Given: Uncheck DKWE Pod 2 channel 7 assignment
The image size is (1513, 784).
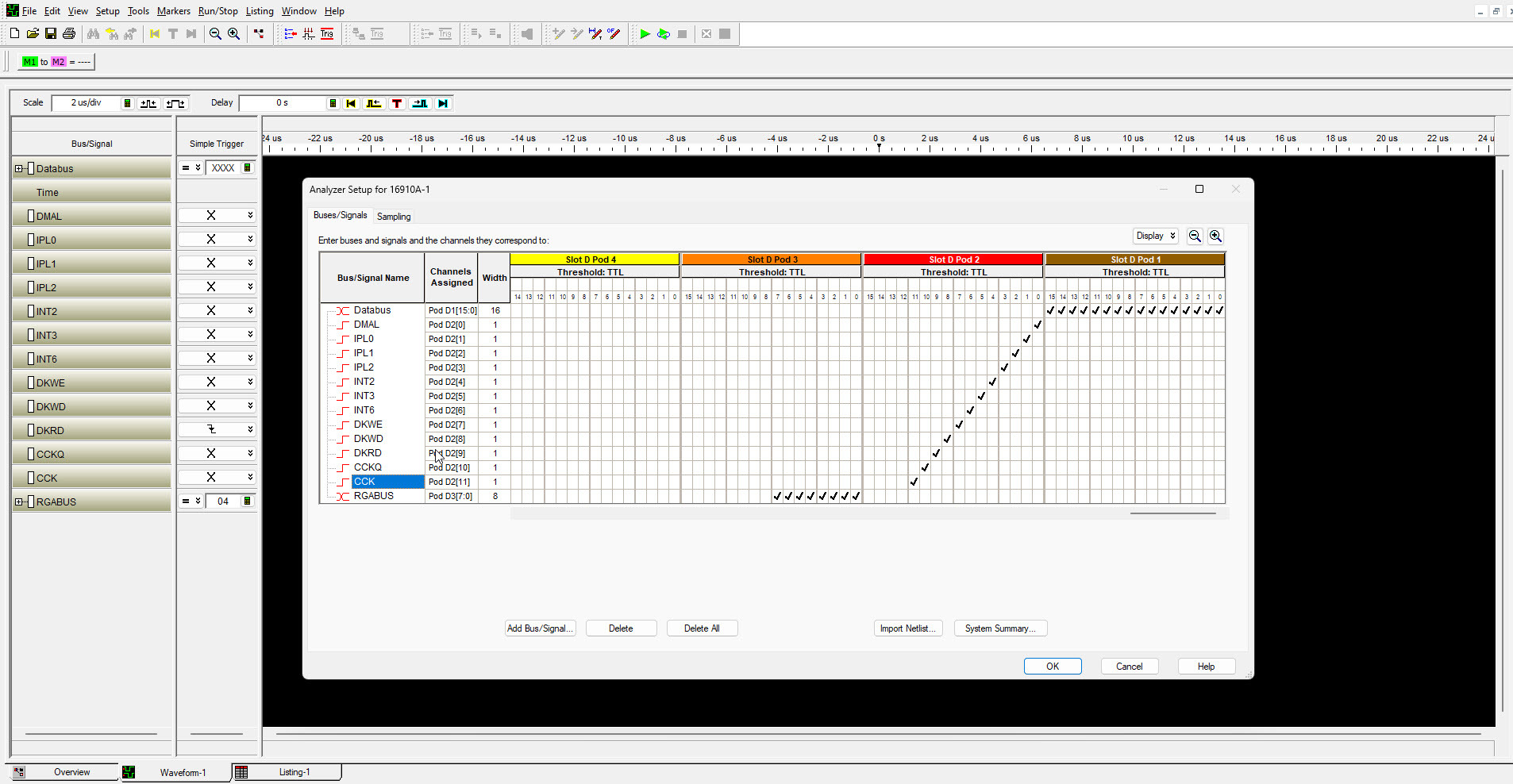Looking at the screenshot, I should pos(959,425).
